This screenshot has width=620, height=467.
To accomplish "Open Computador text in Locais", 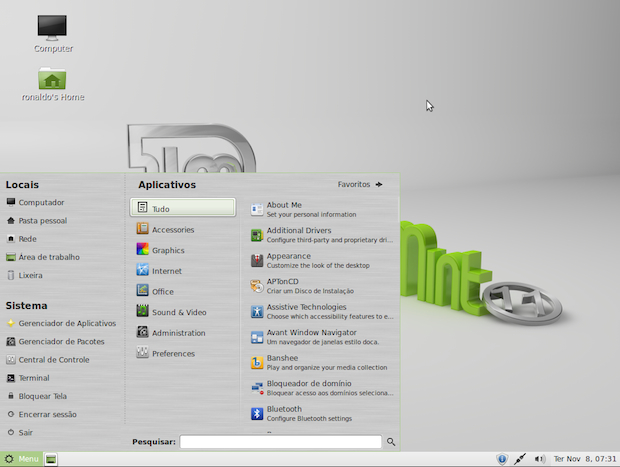I will 41,202.
